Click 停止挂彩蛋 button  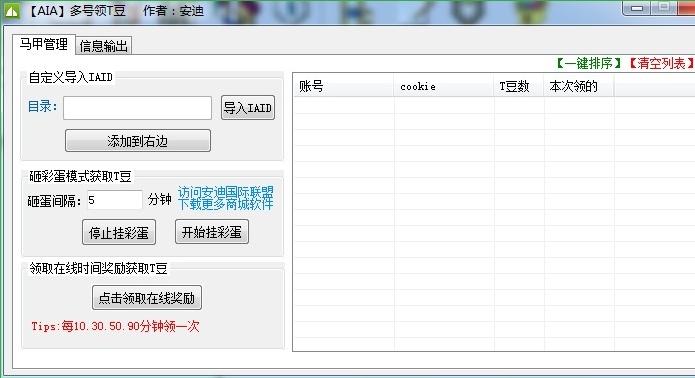pos(119,232)
